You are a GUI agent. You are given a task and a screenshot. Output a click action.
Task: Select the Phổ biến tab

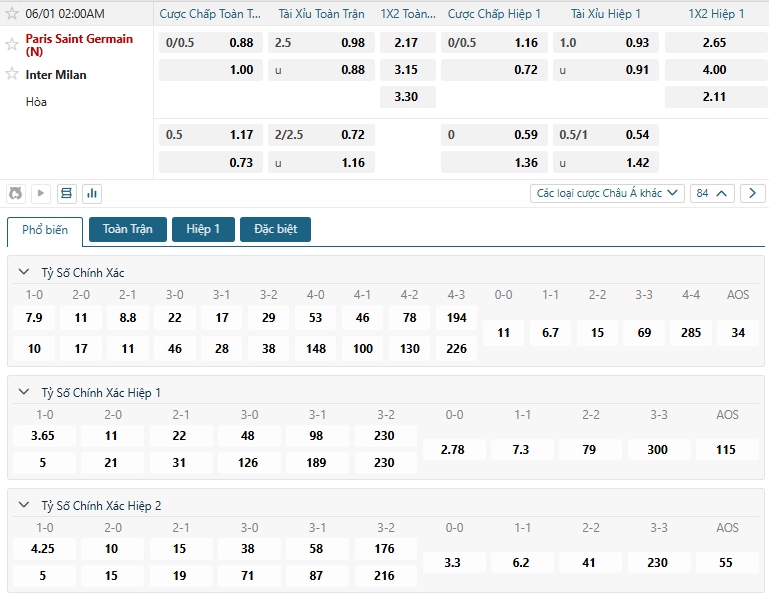pos(45,230)
